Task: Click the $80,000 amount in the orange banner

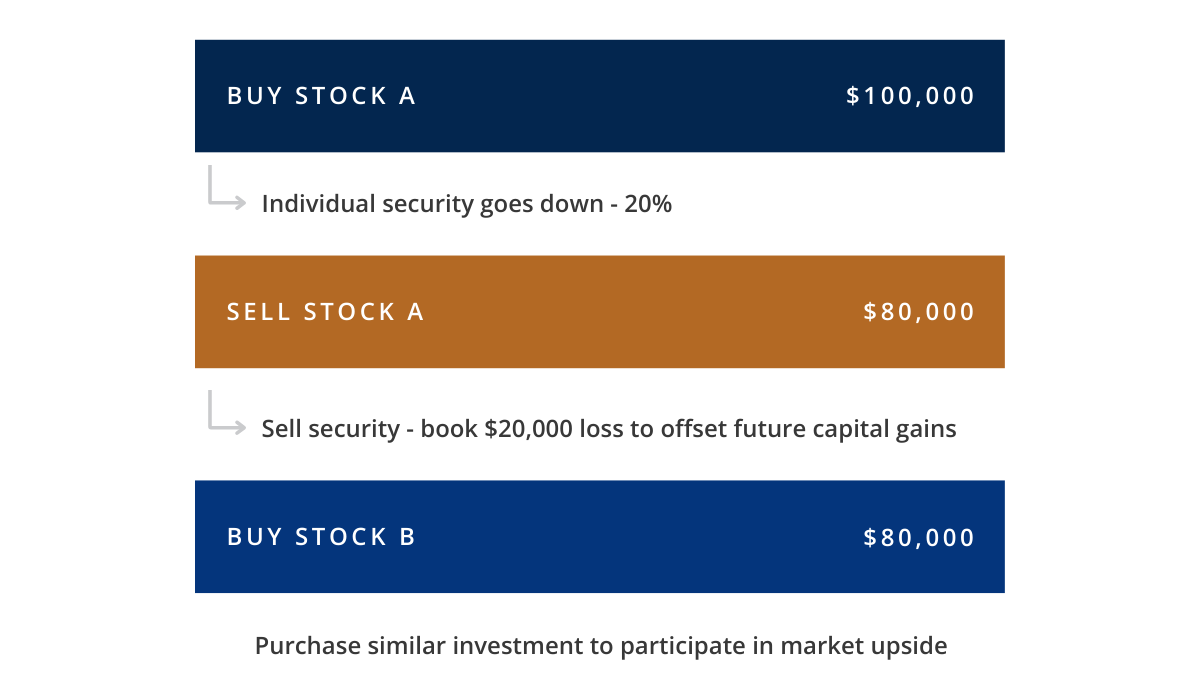Action: click(919, 312)
